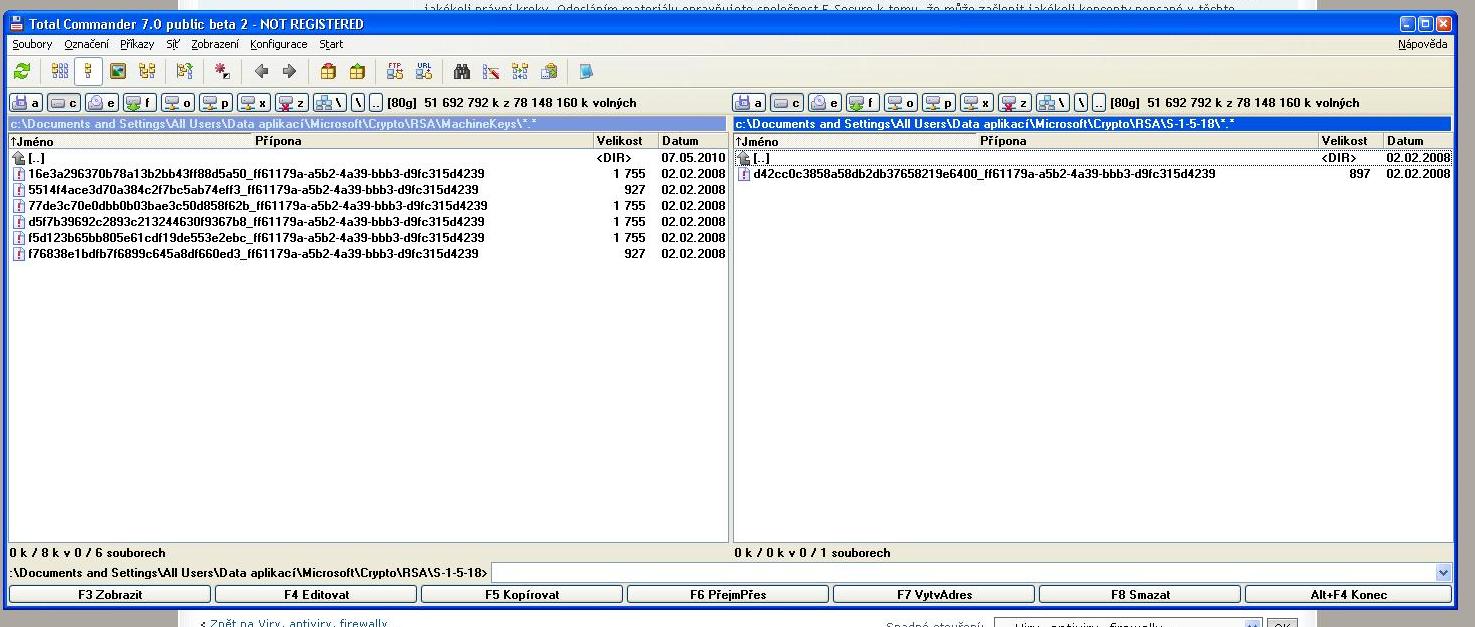Select drive f in the right panel
This screenshot has width=1475, height=627.
point(864,102)
